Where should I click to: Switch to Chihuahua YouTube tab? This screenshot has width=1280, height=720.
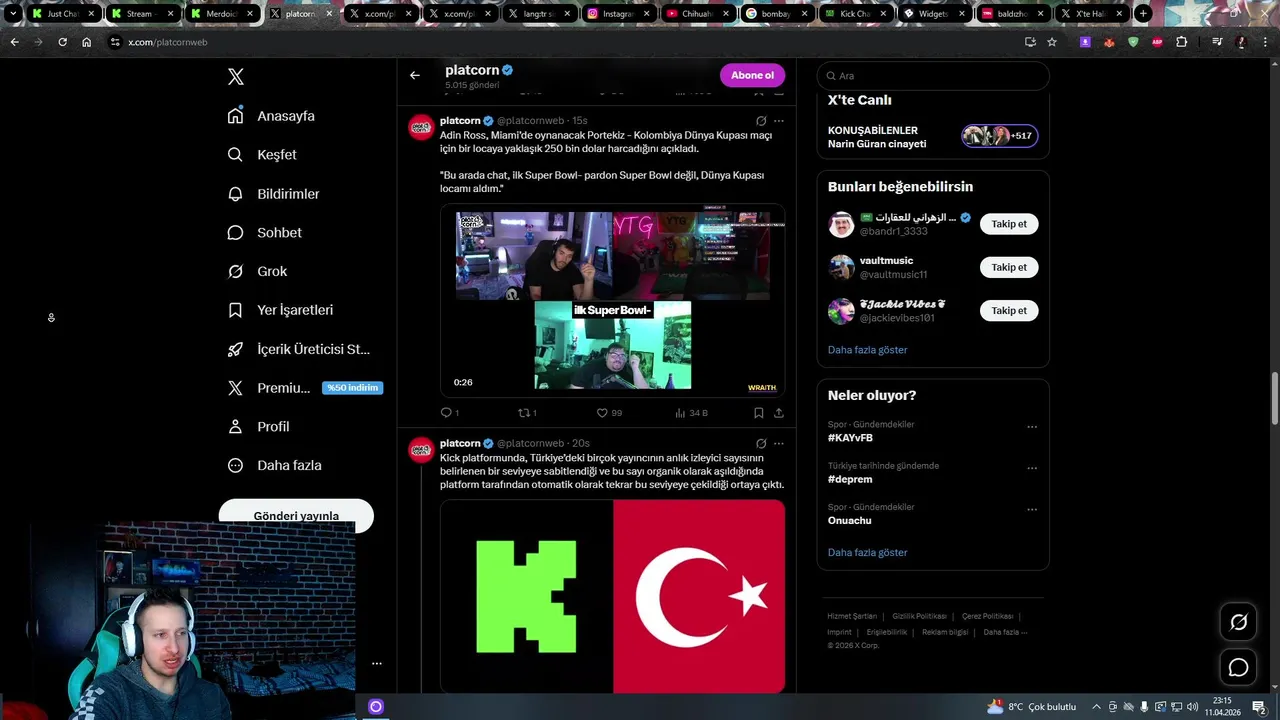click(x=697, y=14)
